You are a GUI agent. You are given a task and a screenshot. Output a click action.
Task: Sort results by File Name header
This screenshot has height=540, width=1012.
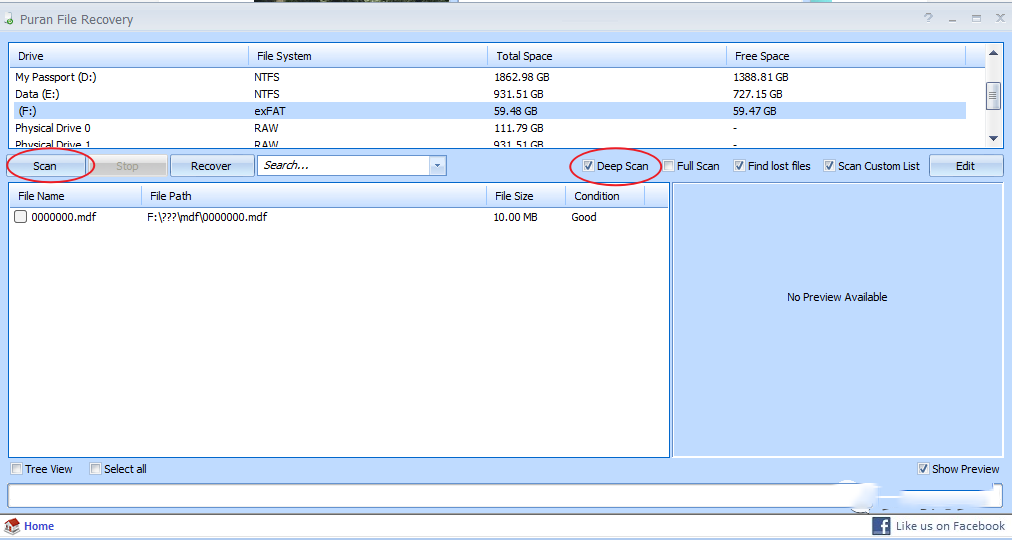coord(76,196)
